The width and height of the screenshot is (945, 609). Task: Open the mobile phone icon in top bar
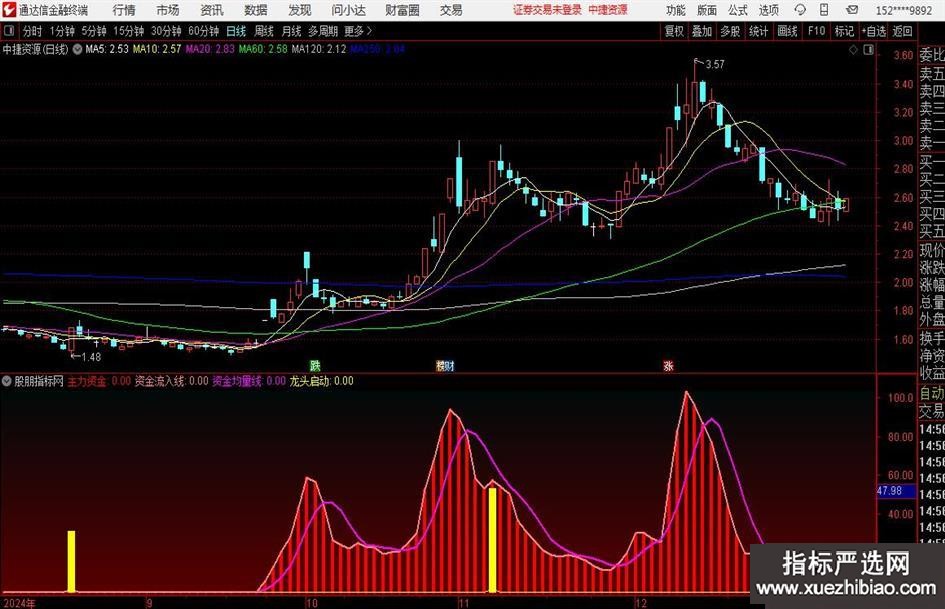(824, 10)
